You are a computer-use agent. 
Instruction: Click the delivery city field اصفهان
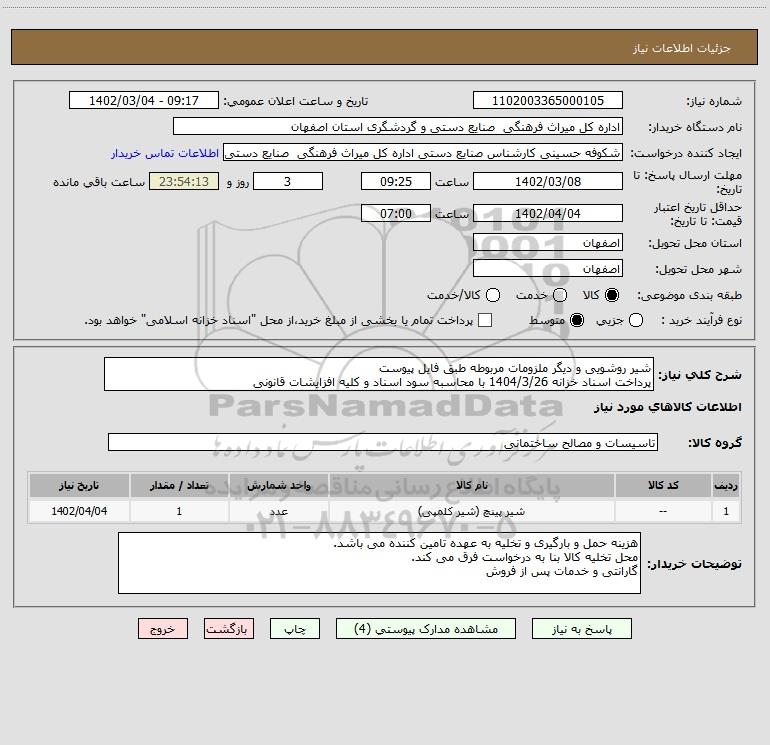(x=548, y=269)
